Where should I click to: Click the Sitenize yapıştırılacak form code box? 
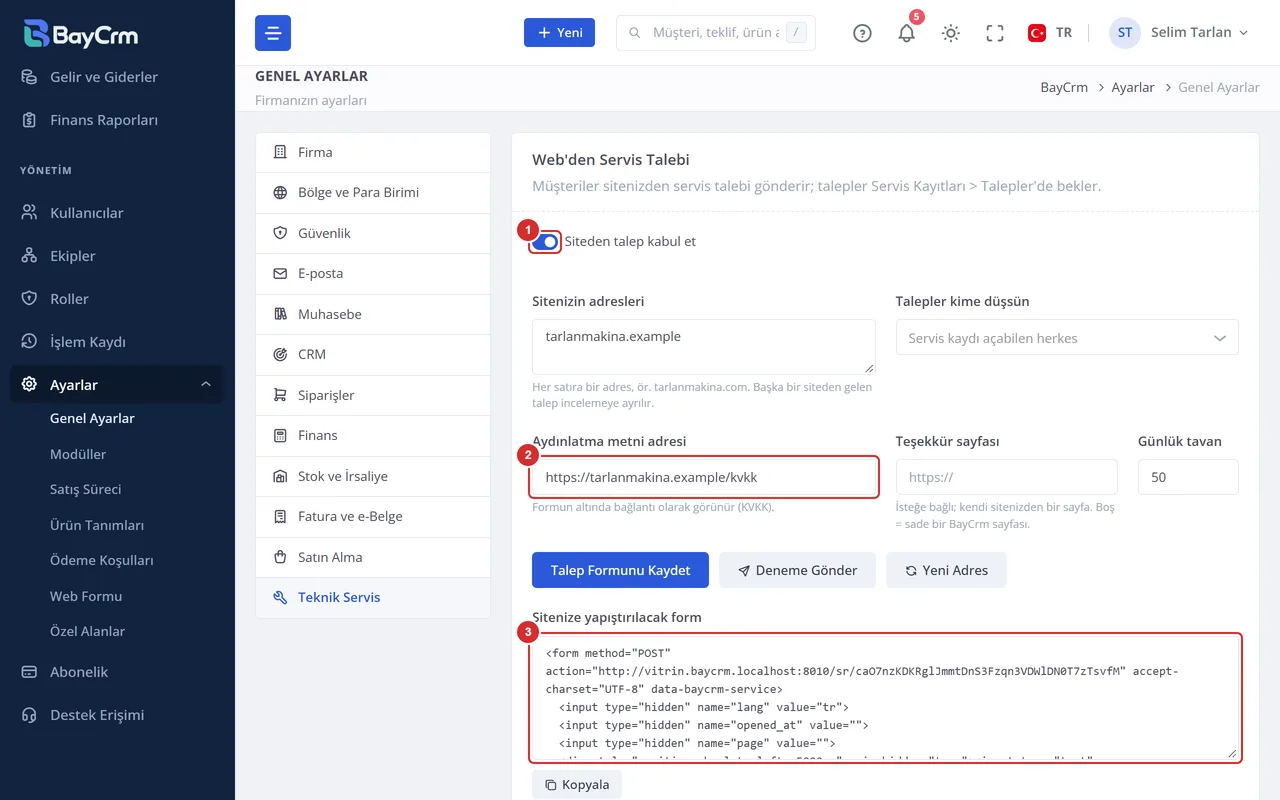pos(886,698)
